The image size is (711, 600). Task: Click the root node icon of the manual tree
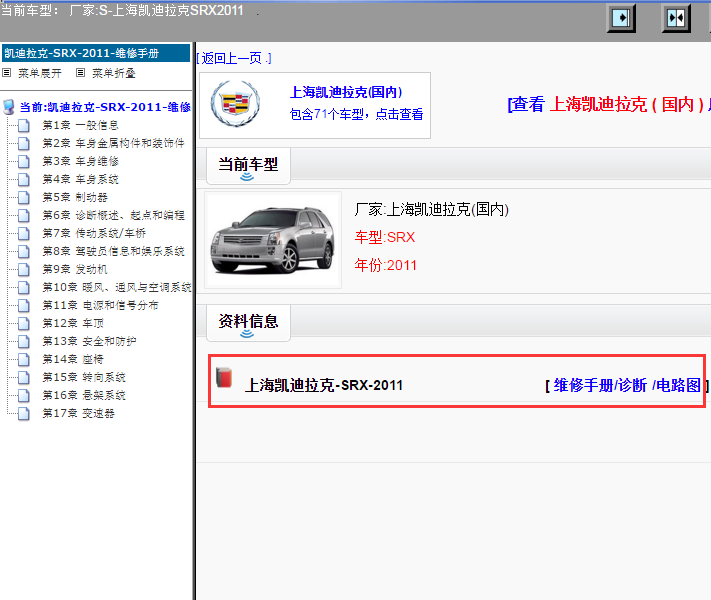click(10, 107)
